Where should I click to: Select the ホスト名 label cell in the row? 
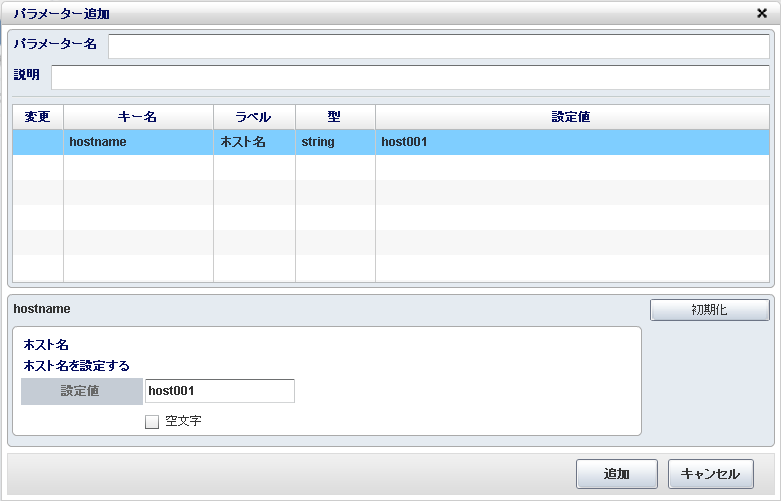(x=254, y=142)
